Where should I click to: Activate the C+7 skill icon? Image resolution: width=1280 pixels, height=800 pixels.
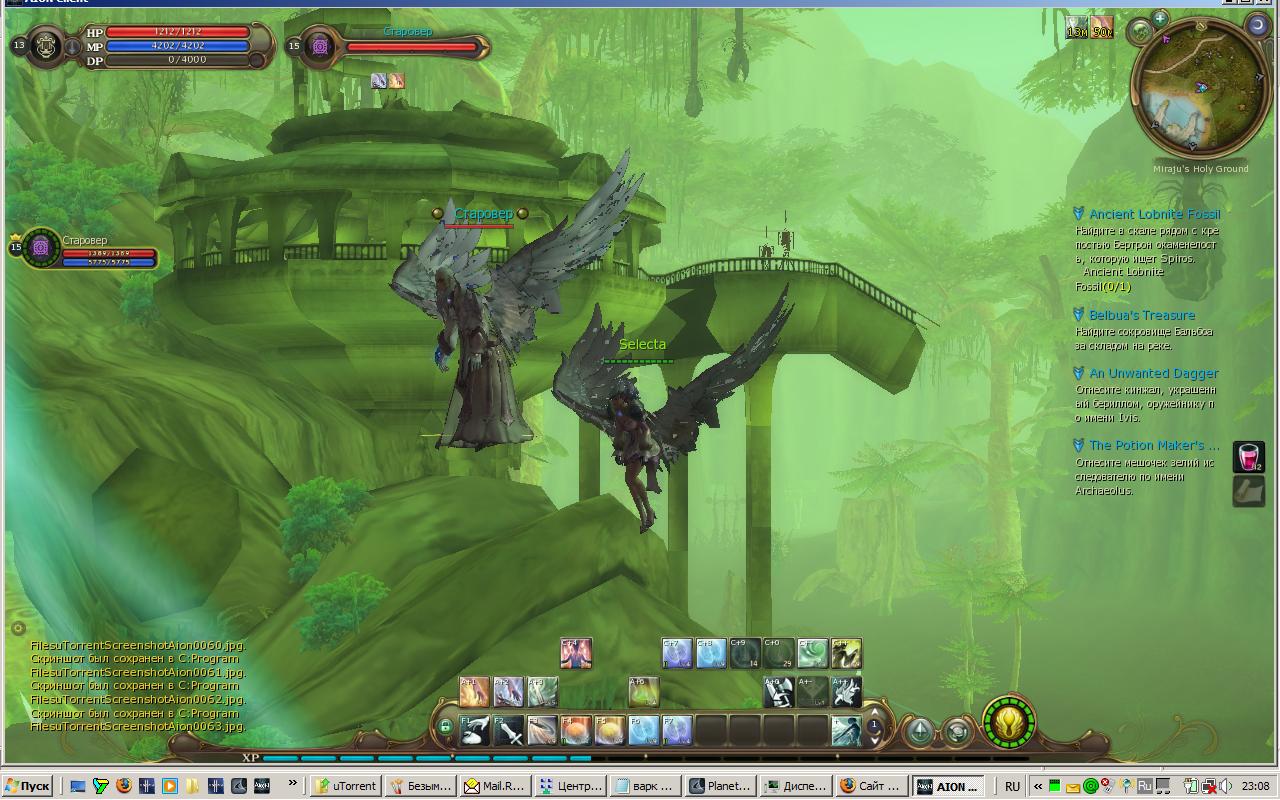677,653
